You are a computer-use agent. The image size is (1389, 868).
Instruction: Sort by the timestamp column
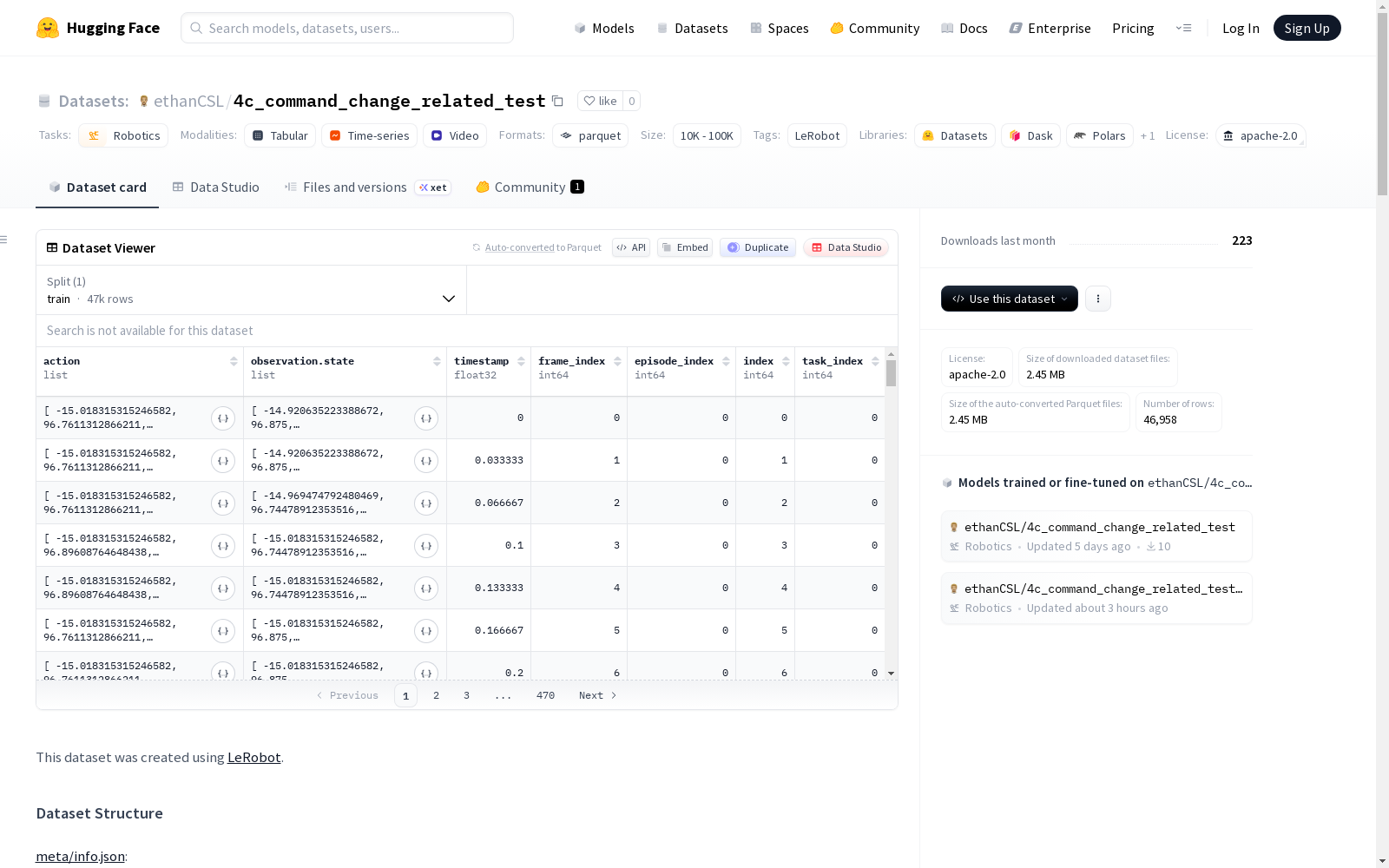(x=521, y=361)
